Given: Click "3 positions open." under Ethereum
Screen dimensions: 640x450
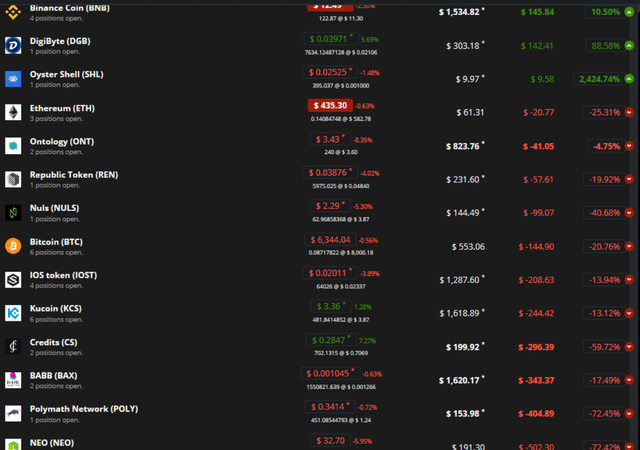Looking at the screenshot, I should [x=56, y=119].
